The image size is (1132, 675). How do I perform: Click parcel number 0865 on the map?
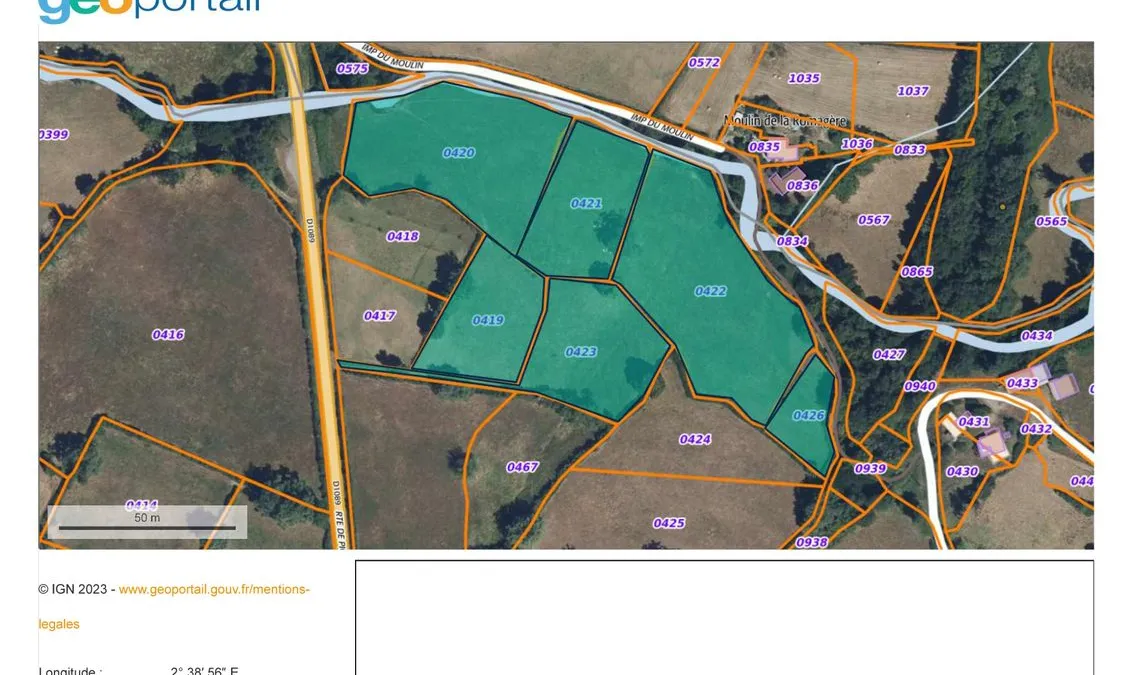917,271
